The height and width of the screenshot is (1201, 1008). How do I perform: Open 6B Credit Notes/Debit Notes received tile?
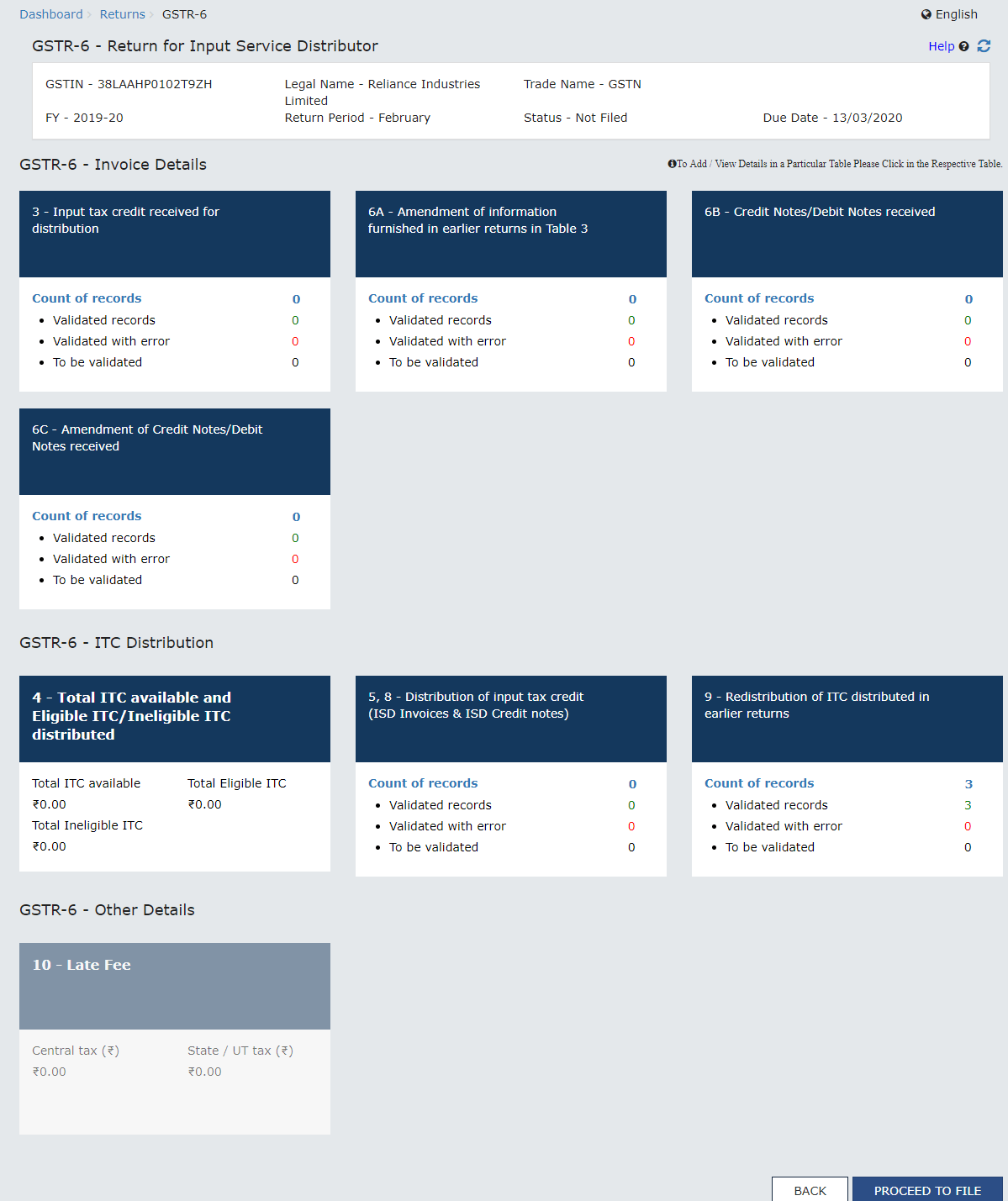click(x=847, y=234)
